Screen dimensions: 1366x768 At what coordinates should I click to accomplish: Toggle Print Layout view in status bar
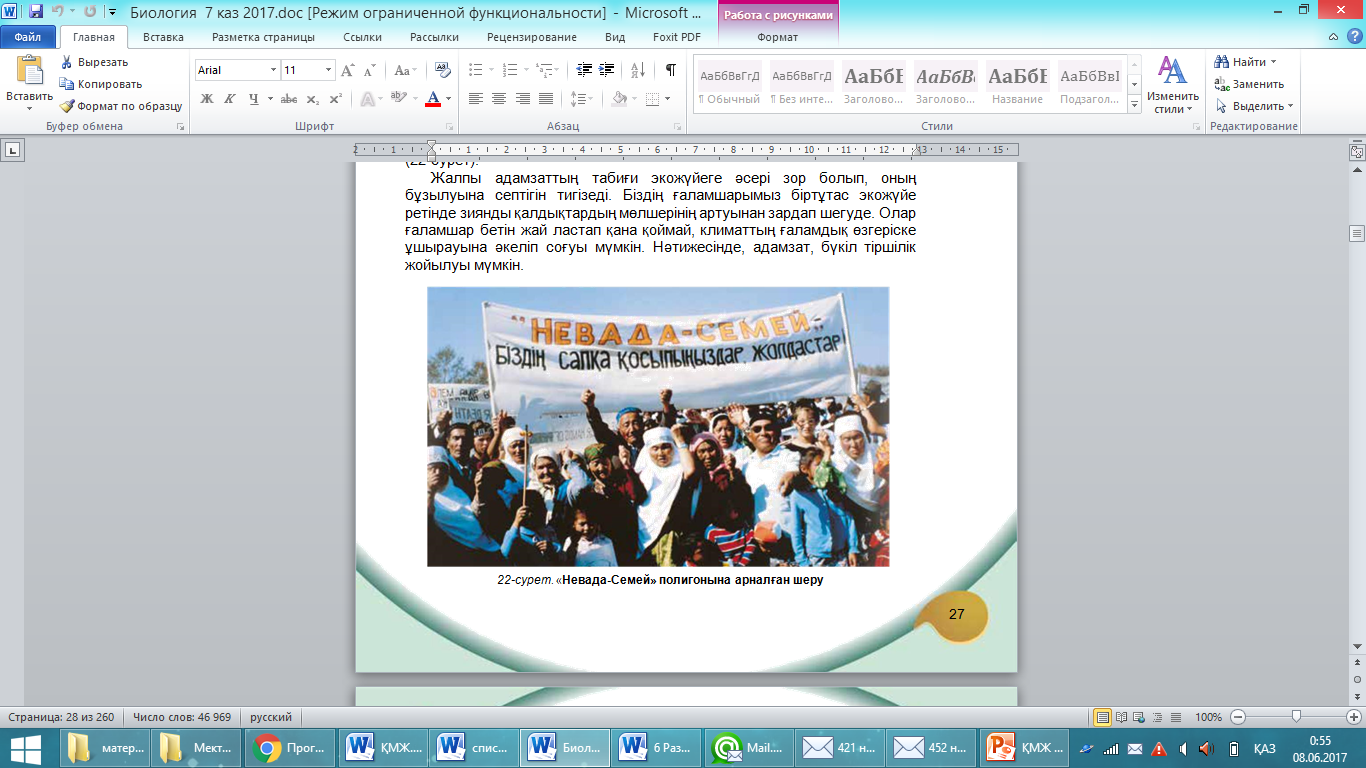[x=1103, y=717]
